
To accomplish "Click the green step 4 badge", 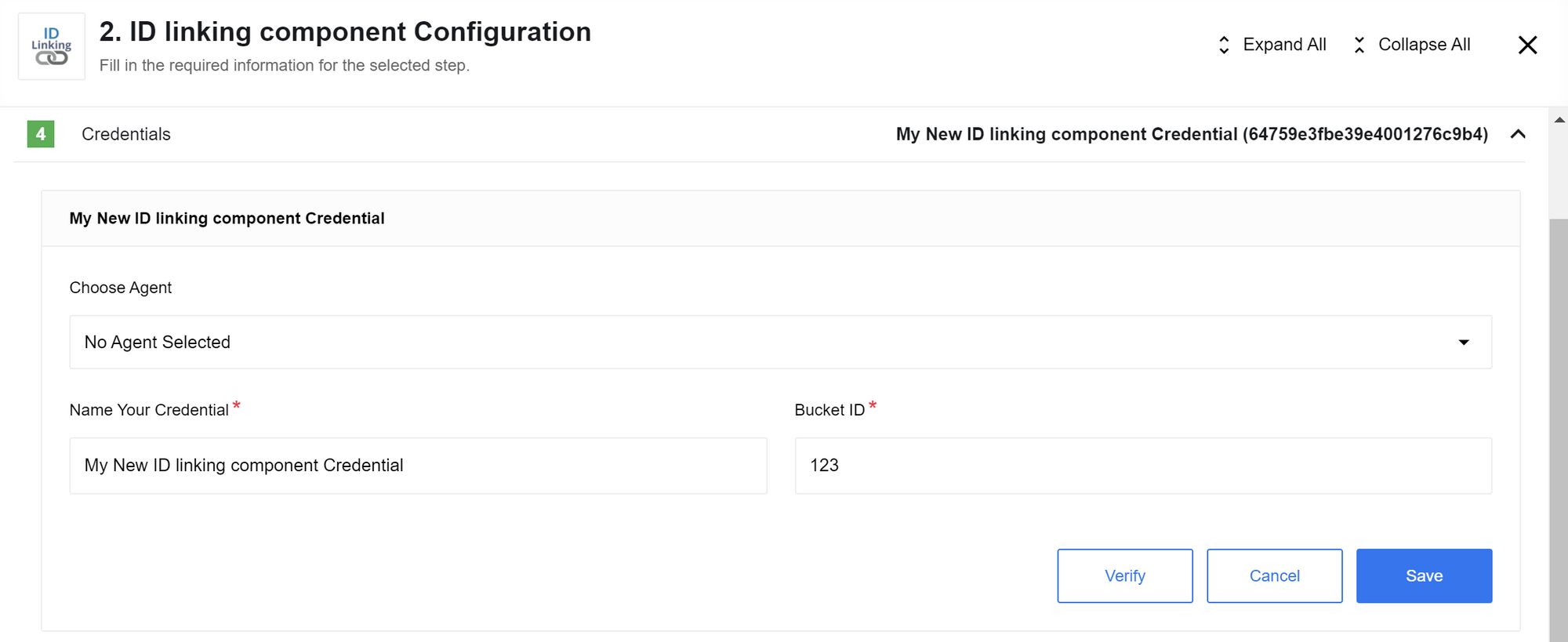I will [x=41, y=134].
